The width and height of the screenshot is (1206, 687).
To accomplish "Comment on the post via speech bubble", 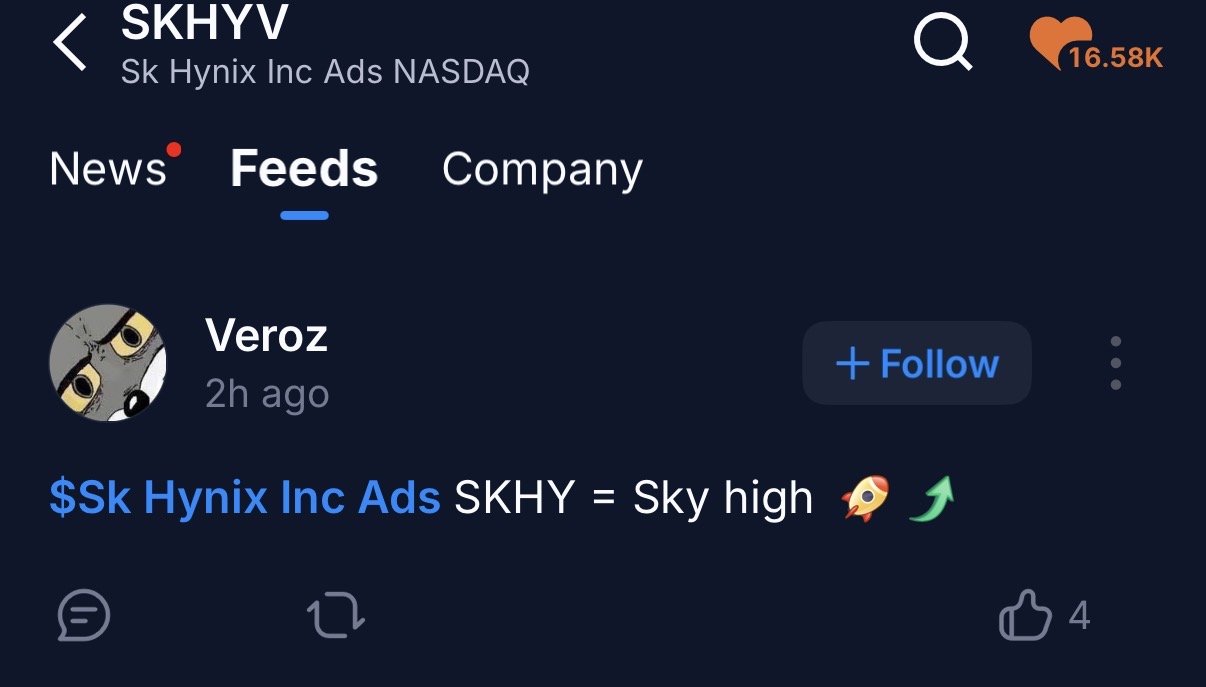I will tap(83, 616).
